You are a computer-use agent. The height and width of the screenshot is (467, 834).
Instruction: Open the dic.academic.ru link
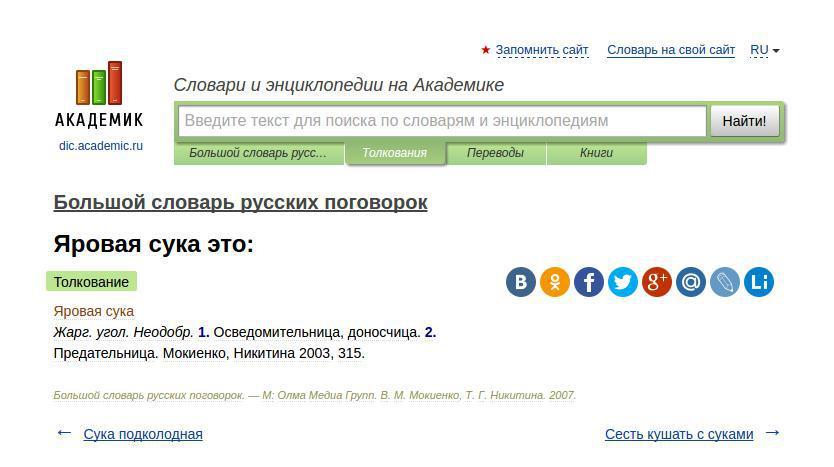click(x=101, y=146)
